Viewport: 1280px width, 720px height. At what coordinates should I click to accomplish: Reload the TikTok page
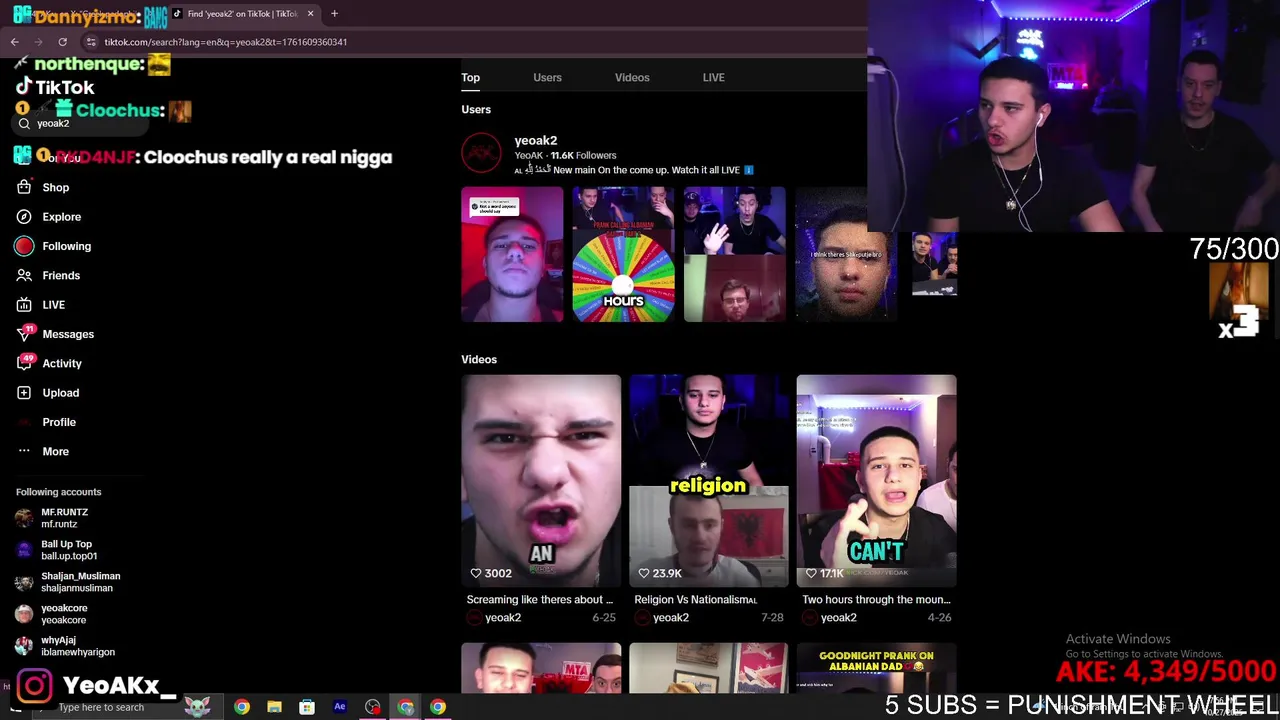tap(62, 42)
